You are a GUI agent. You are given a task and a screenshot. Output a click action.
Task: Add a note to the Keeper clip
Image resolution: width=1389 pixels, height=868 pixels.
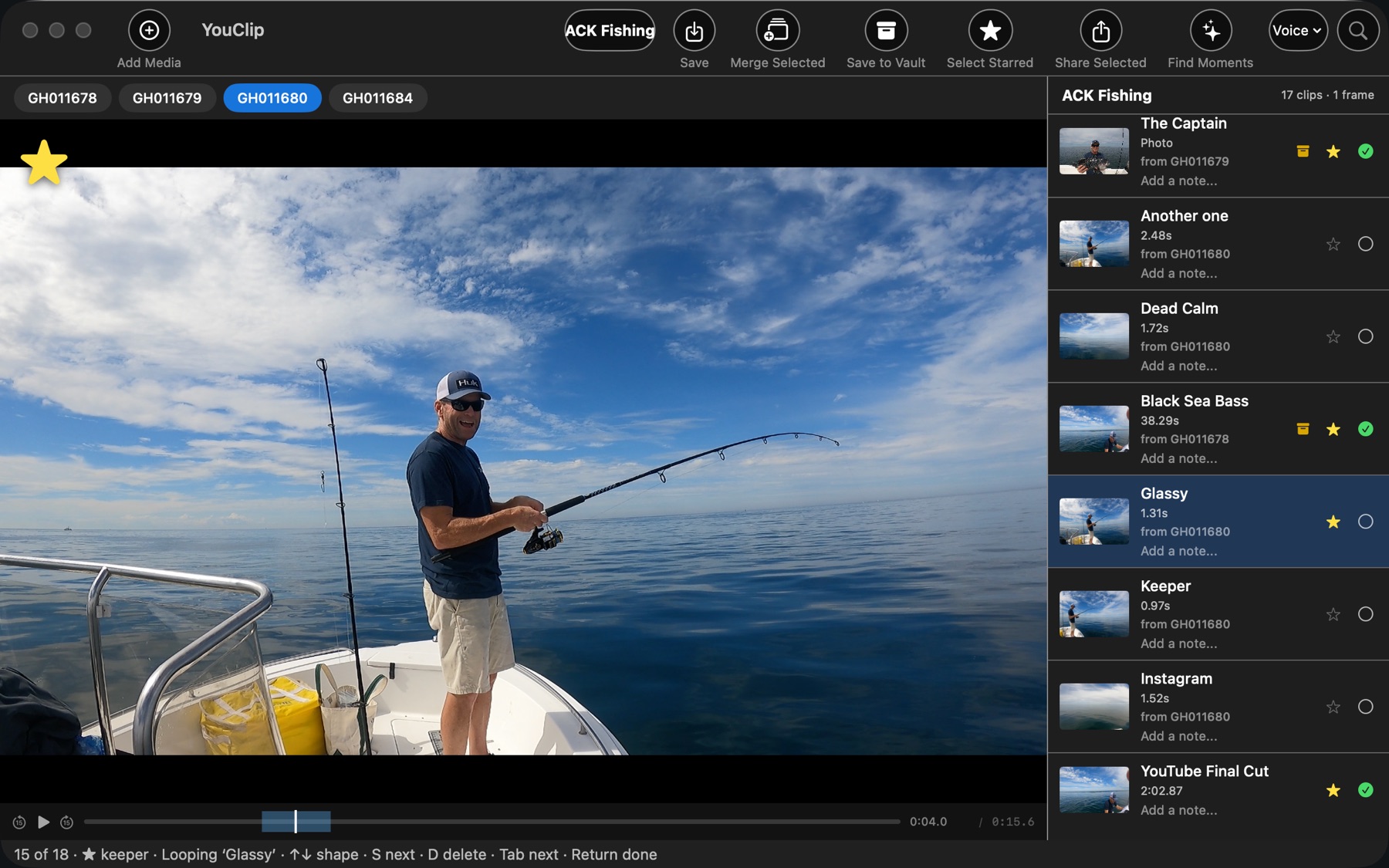point(1178,643)
